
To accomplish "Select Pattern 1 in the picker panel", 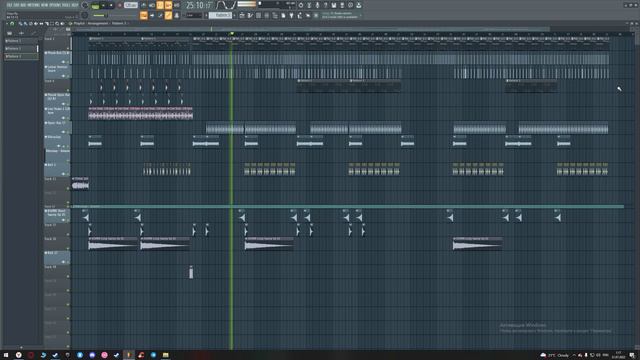I will (x=20, y=41).
